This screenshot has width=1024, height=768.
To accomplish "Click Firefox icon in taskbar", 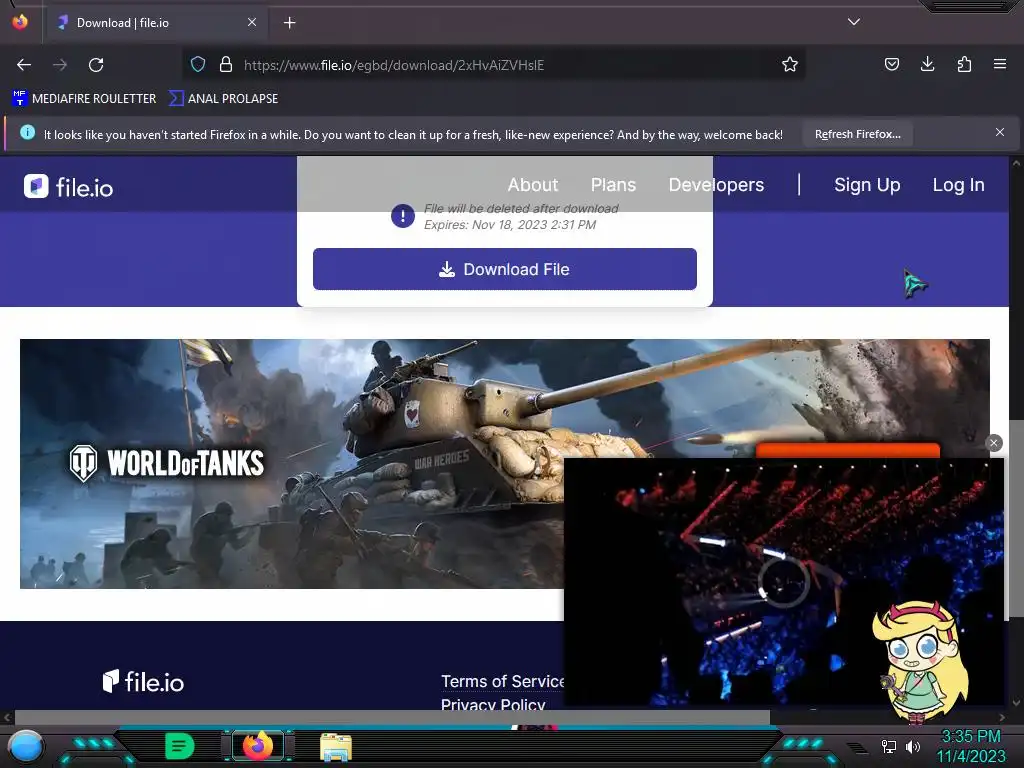I will pos(257,746).
